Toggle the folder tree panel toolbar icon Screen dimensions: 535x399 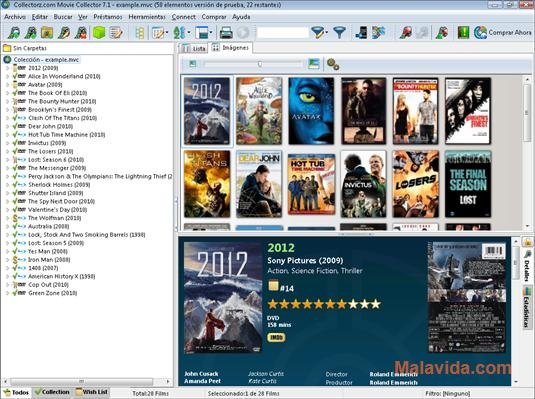[140, 33]
